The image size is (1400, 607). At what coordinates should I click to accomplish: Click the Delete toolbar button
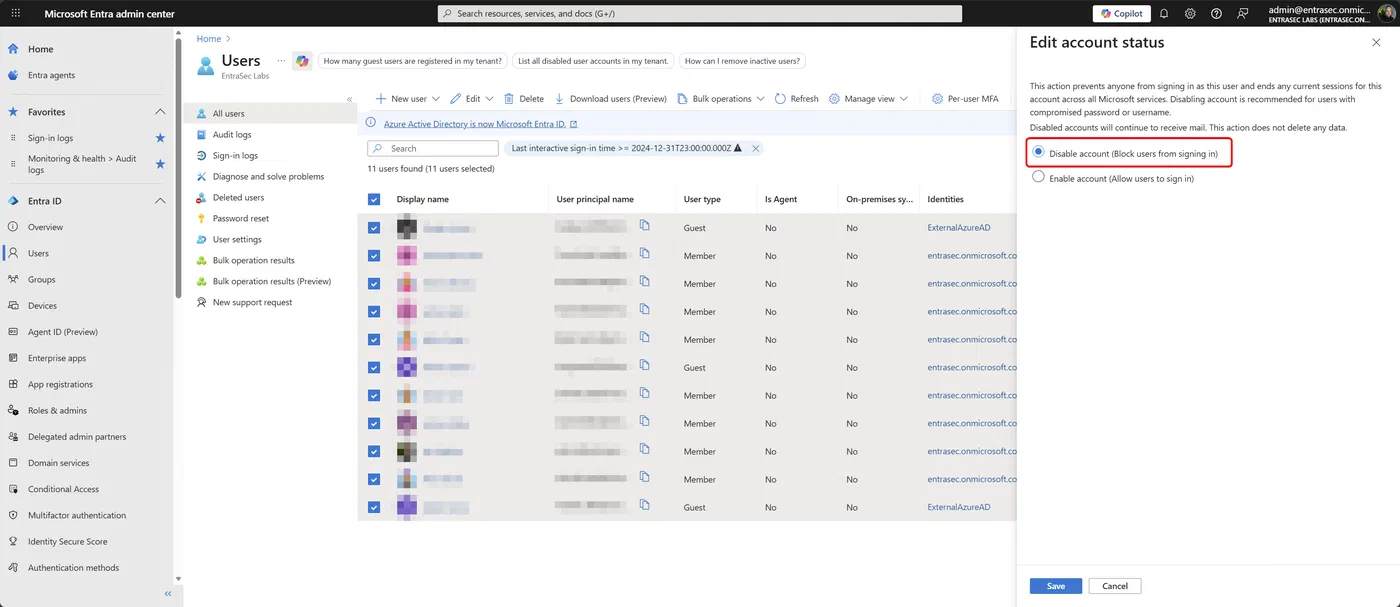[x=524, y=99]
